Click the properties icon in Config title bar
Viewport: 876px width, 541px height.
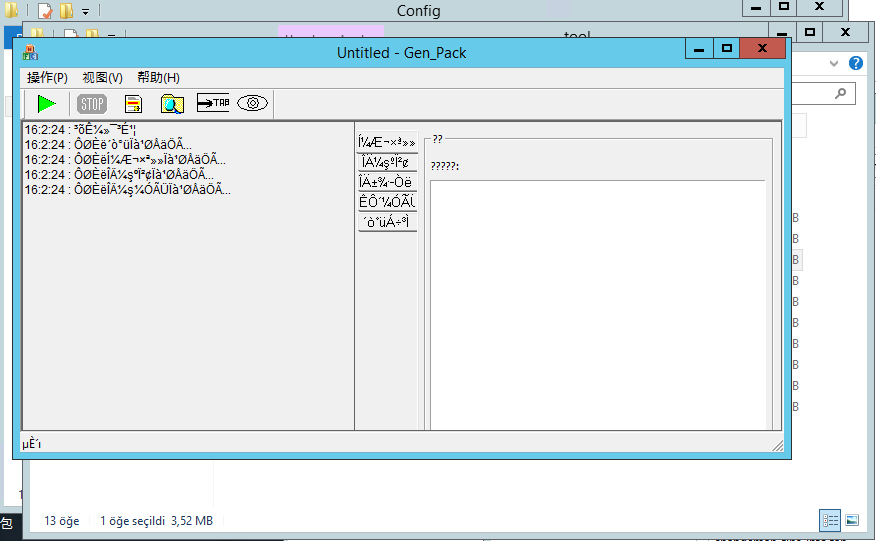click(45, 11)
